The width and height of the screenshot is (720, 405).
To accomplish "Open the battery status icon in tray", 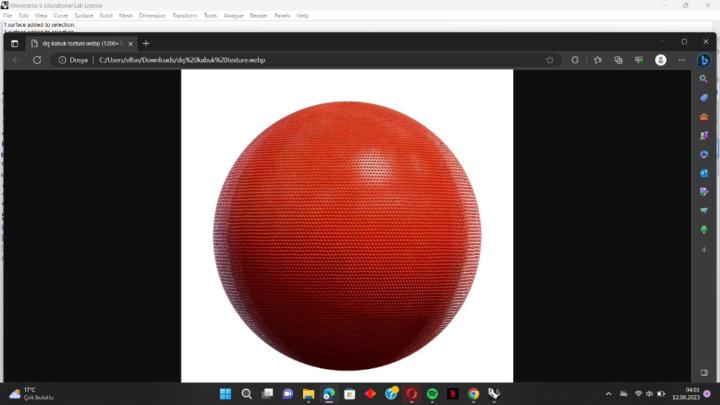I will coord(661,394).
